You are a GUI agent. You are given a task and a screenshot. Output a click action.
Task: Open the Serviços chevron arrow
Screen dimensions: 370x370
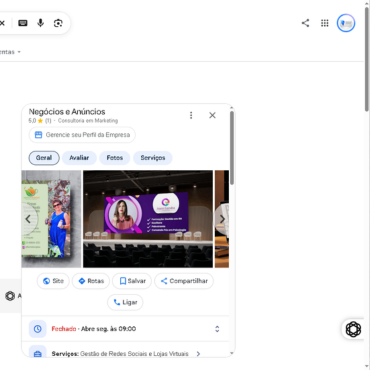[198, 354]
